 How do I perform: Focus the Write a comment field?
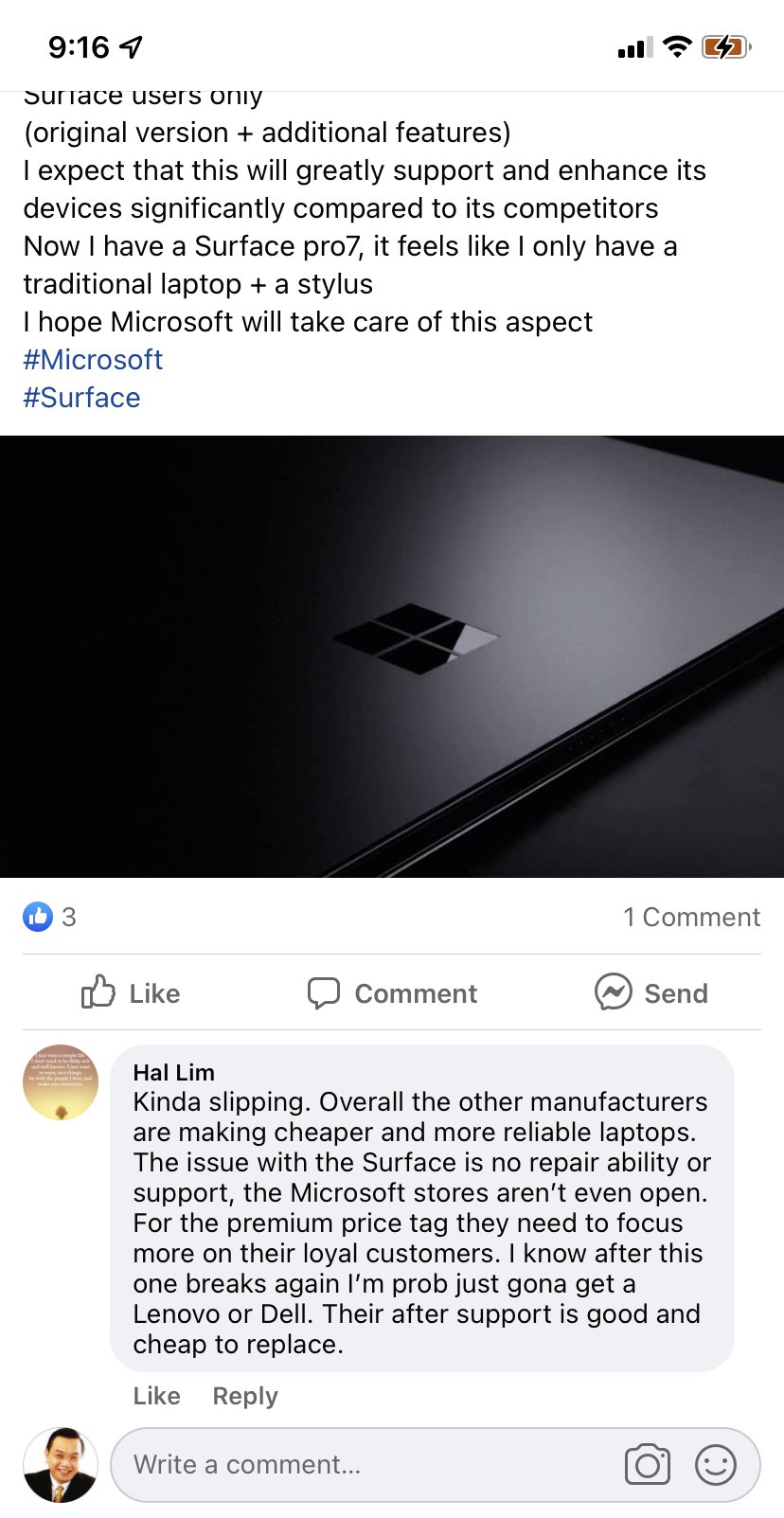point(369,1464)
